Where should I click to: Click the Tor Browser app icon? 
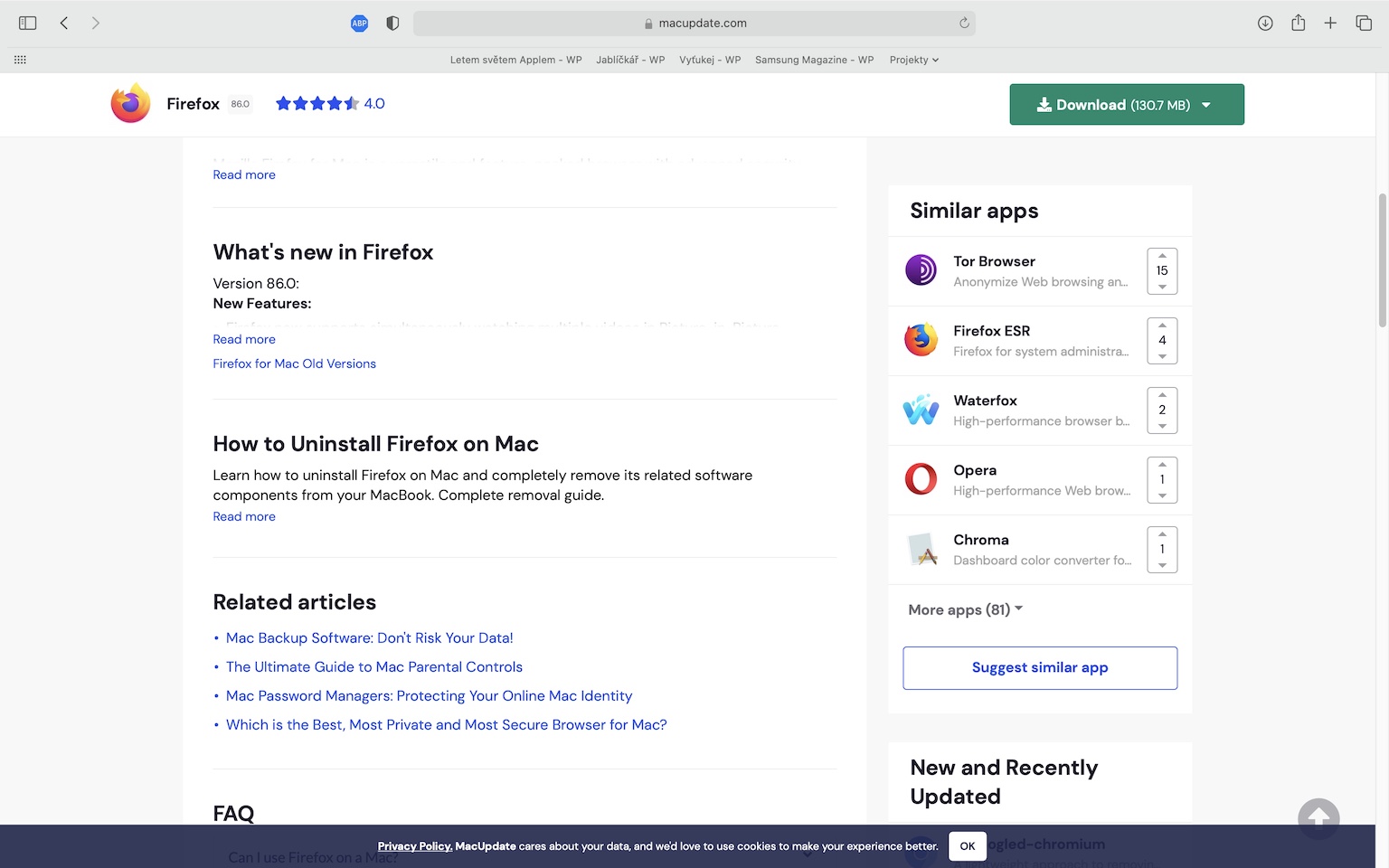tap(921, 270)
